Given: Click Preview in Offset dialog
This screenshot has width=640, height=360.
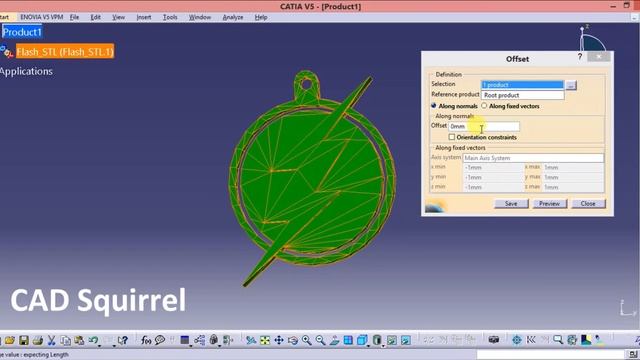Looking at the screenshot, I should click(549, 203).
